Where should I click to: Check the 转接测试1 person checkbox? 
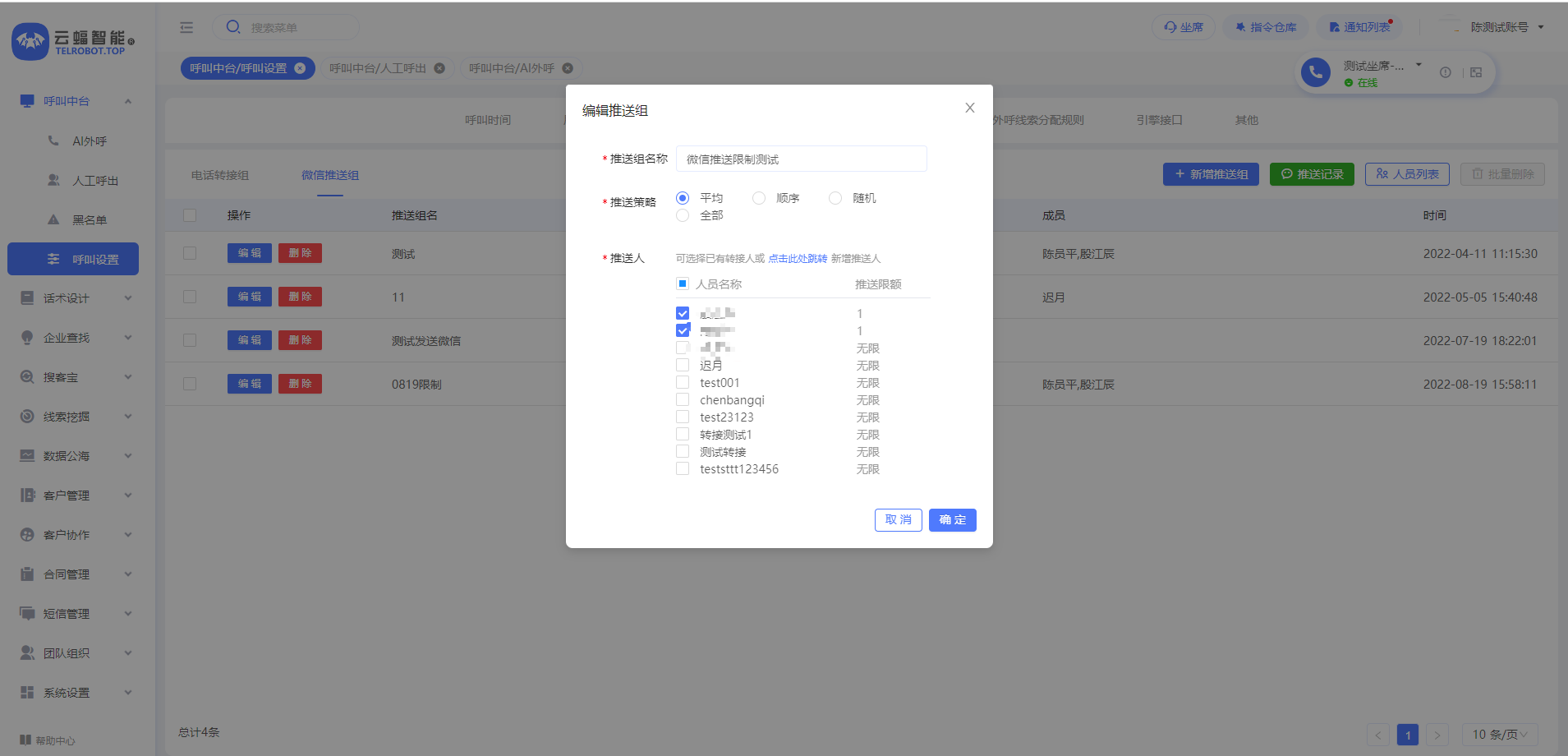click(x=683, y=434)
